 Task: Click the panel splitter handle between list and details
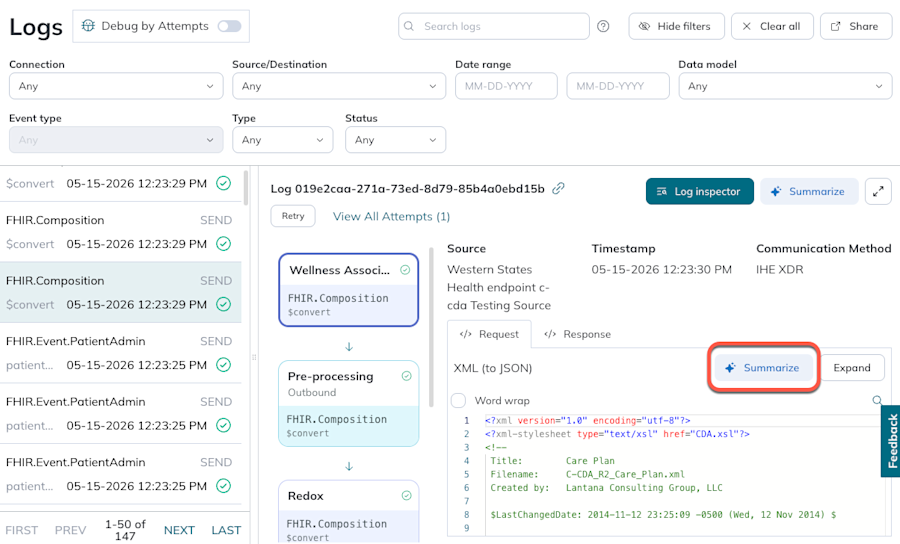[254, 357]
